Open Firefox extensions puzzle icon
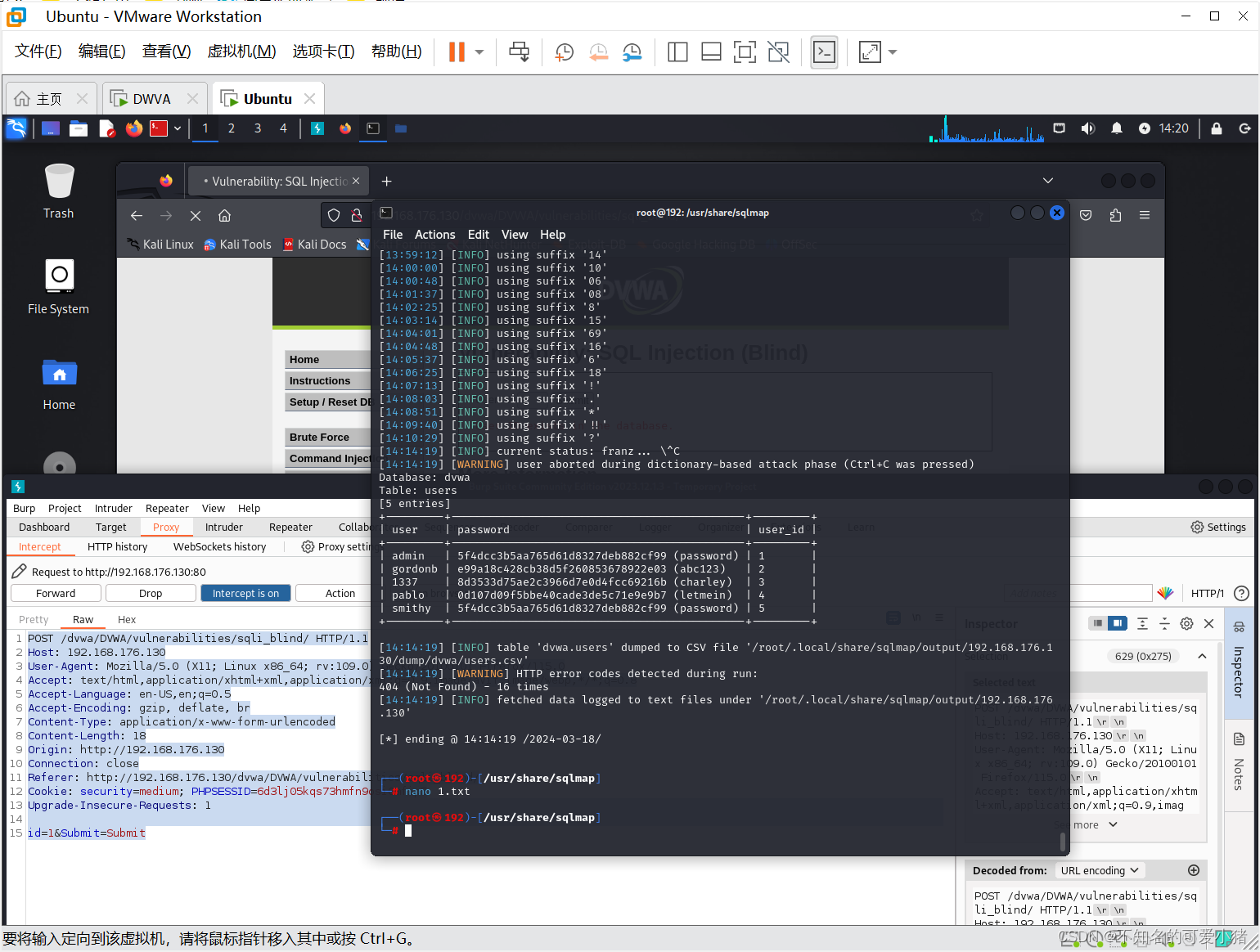Viewport: 1260px width, 952px height. 1116,215
